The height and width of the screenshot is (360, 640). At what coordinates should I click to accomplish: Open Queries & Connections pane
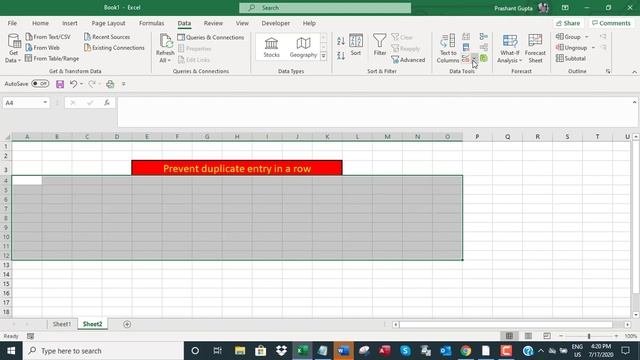[x=211, y=37]
